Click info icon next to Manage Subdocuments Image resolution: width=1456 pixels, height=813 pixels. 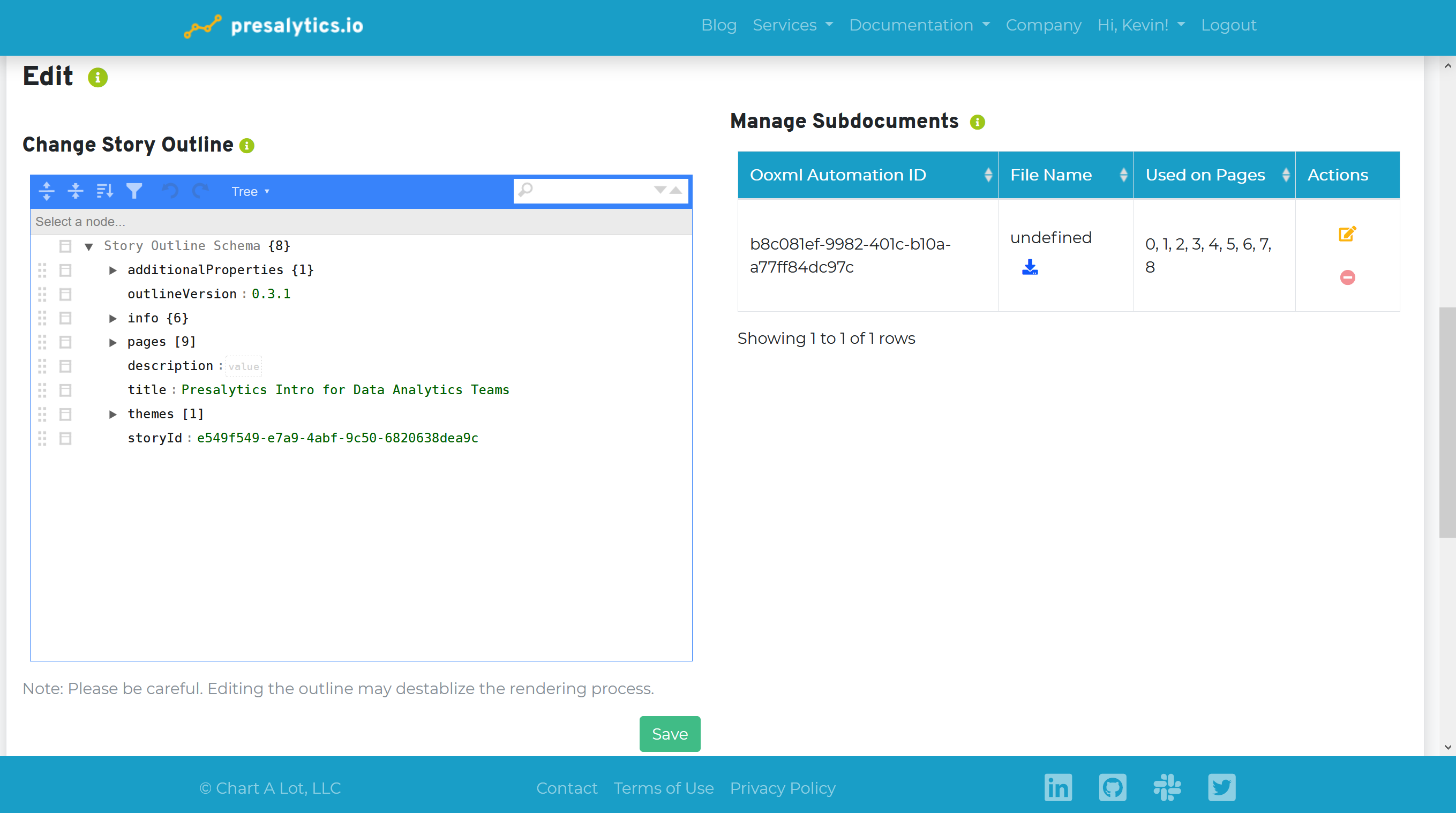point(977,122)
